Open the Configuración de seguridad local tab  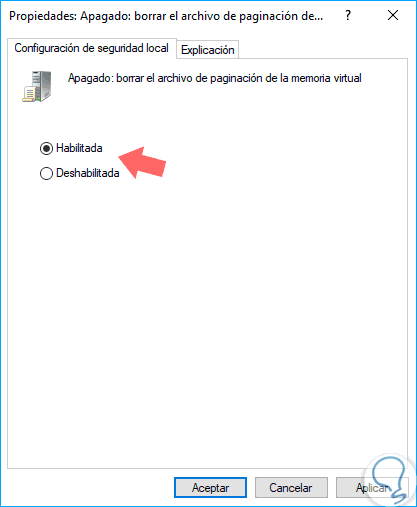(92, 48)
